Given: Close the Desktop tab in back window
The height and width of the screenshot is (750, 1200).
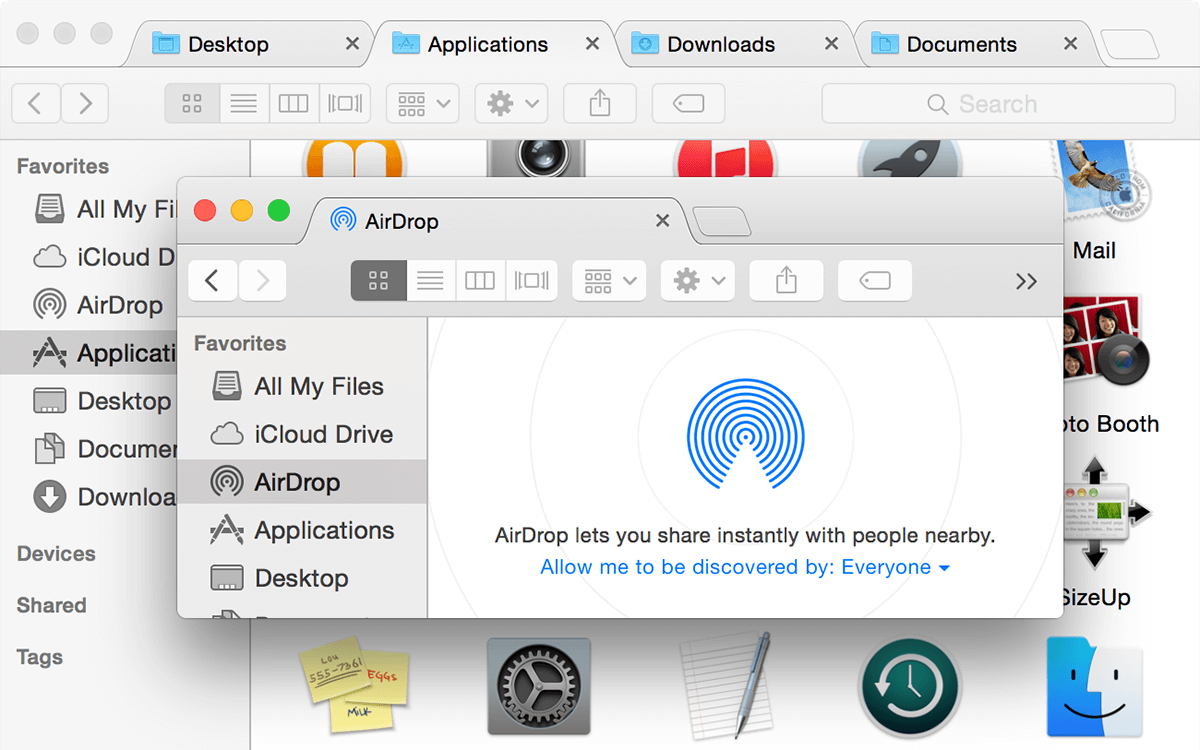Looking at the screenshot, I should tap(352, 44).
